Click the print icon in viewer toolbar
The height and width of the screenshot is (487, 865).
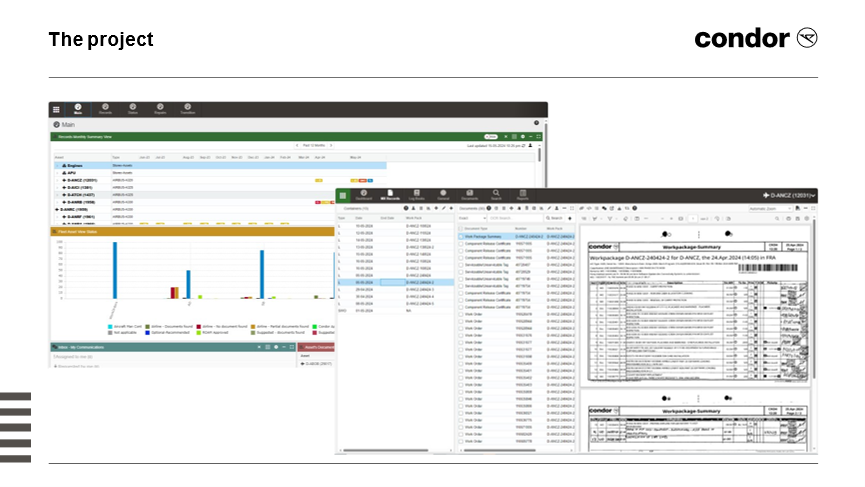788,218
